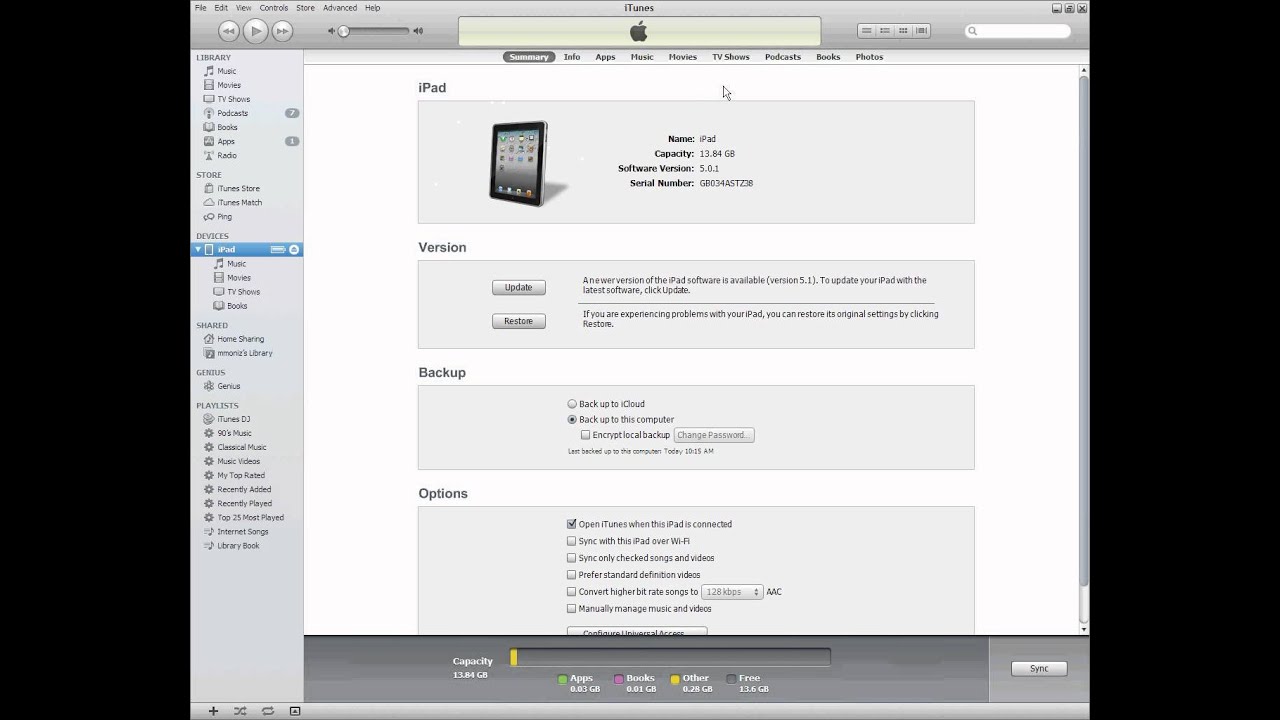Click the Update button
This screenshot has height=720, width=1280.
(518, 287)
